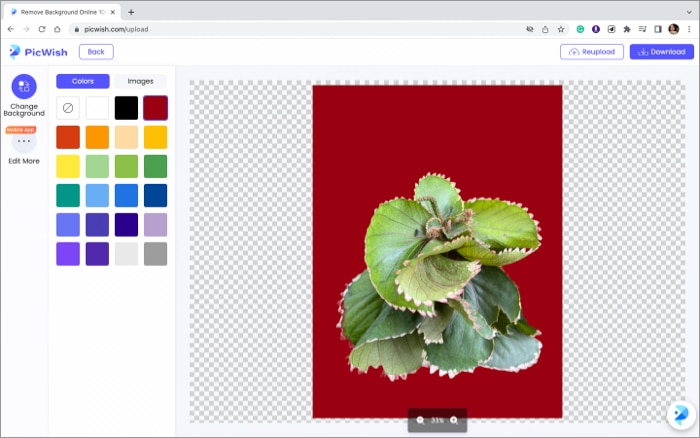Select the yellow color swatch
Screen dimensions: 700x438
pyautogui.click(x=68, y=166)
